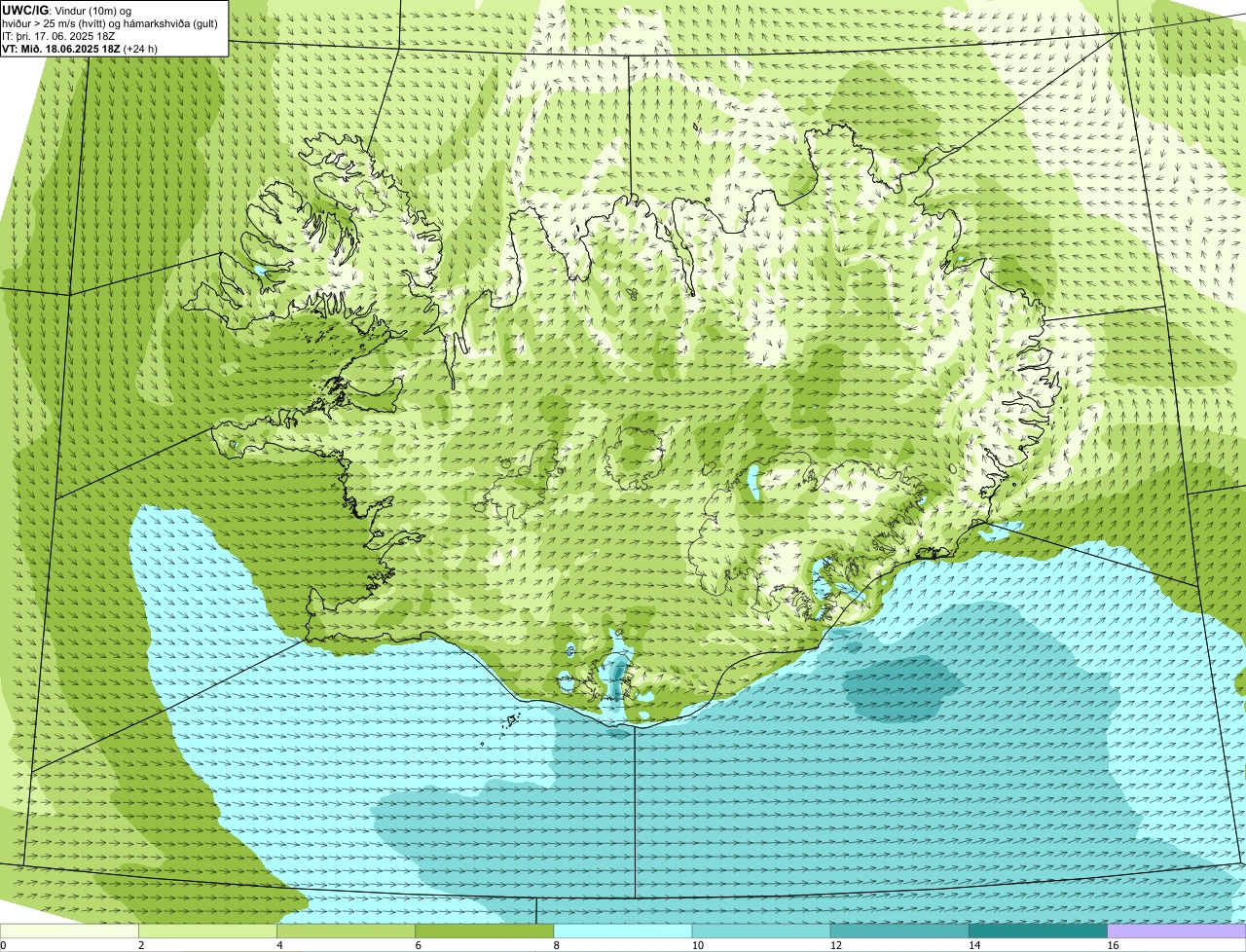Click the scale label "0"

[3, 945]
